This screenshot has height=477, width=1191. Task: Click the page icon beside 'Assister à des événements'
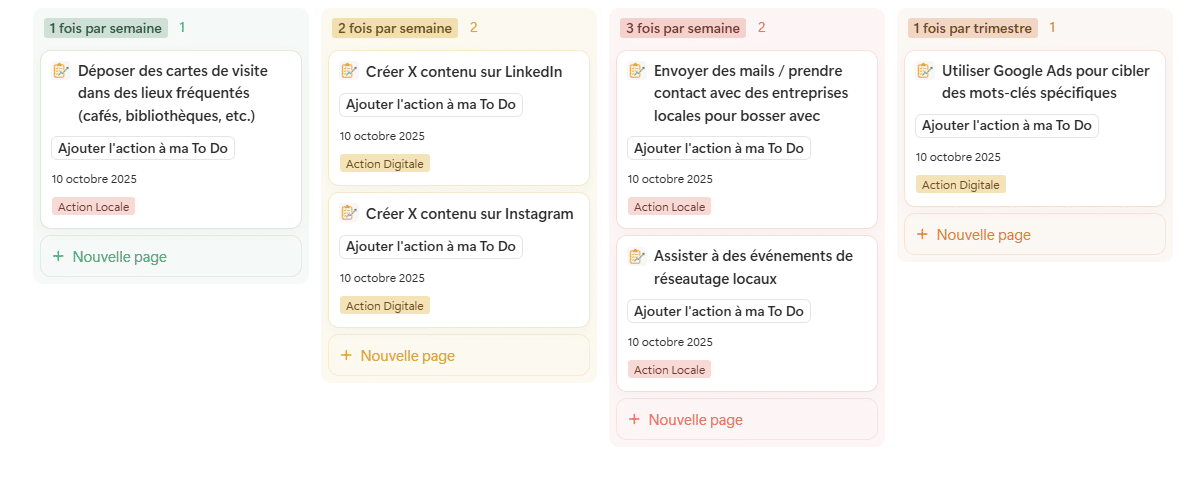click(637, 256)
